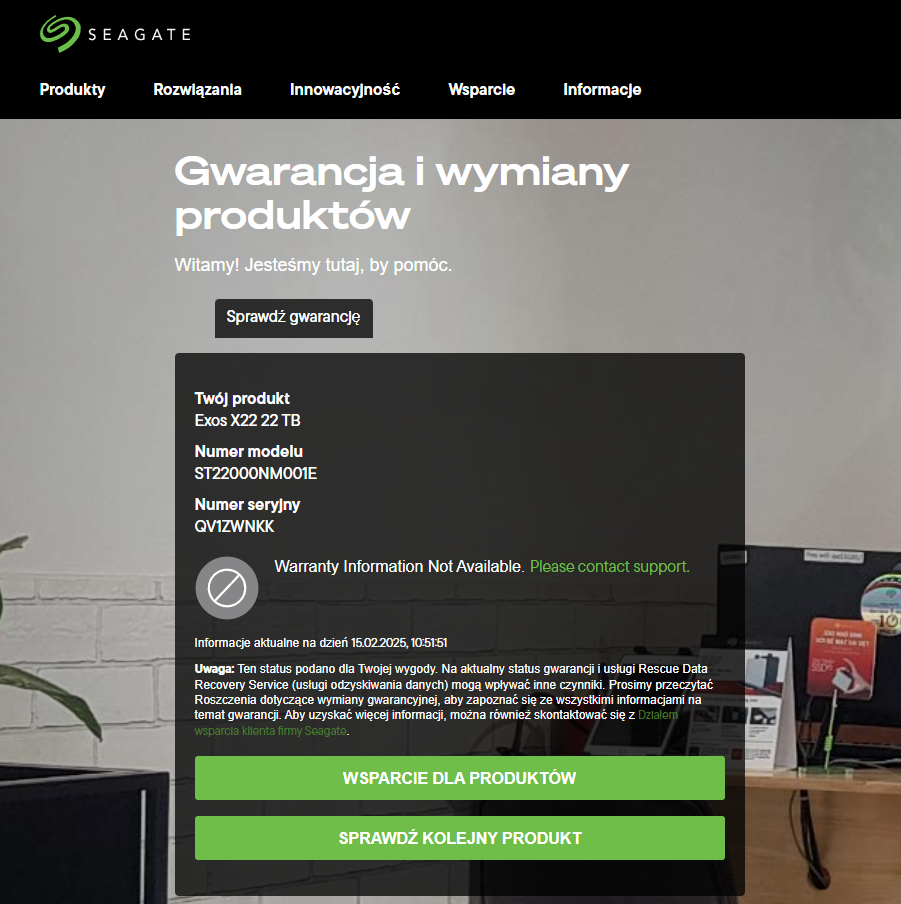Open the Wsparcie menu

coord(481,90)
